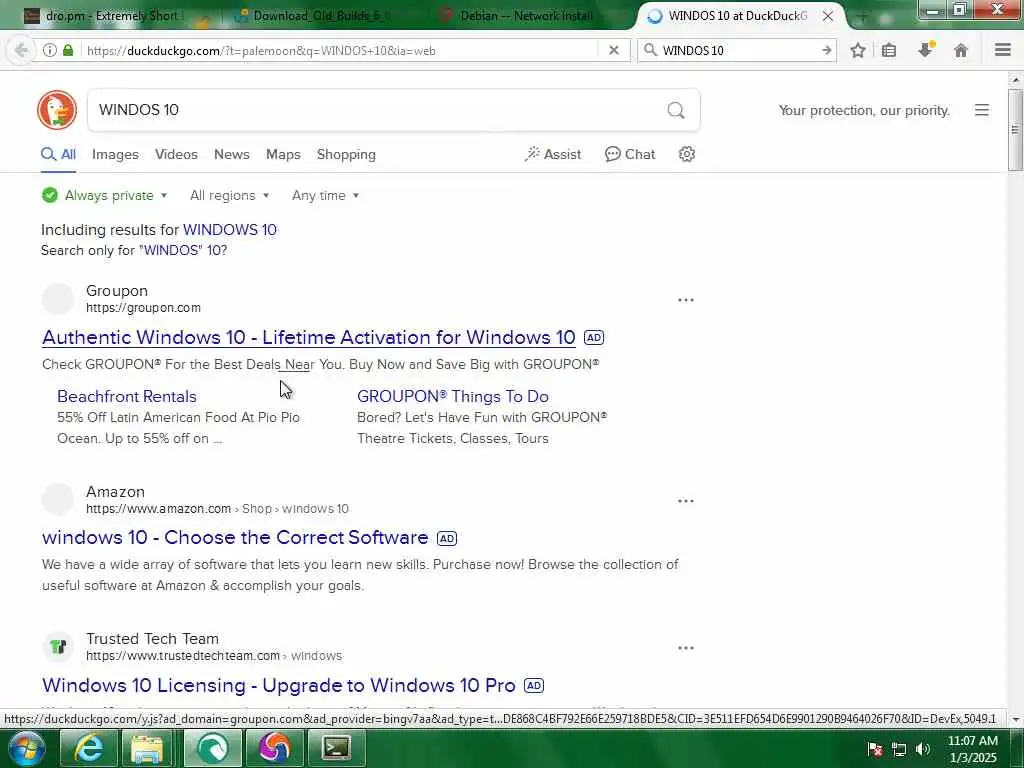The image size is (1024, 768).
Task: Open GROUPON Things To Do sublink
Action: coord(453,396)
